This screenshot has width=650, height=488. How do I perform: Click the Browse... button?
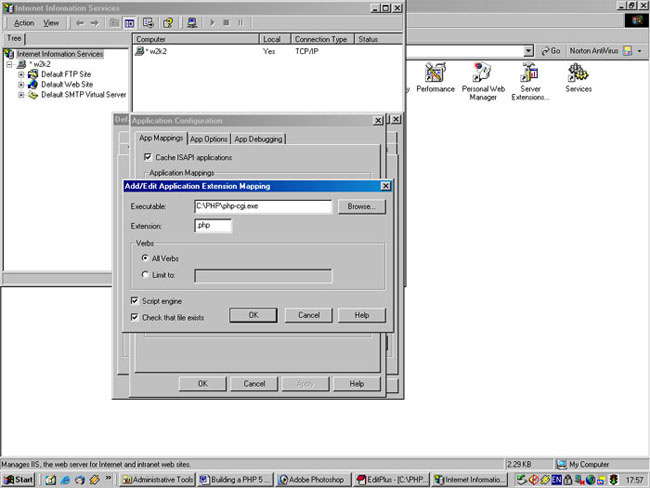360,207
